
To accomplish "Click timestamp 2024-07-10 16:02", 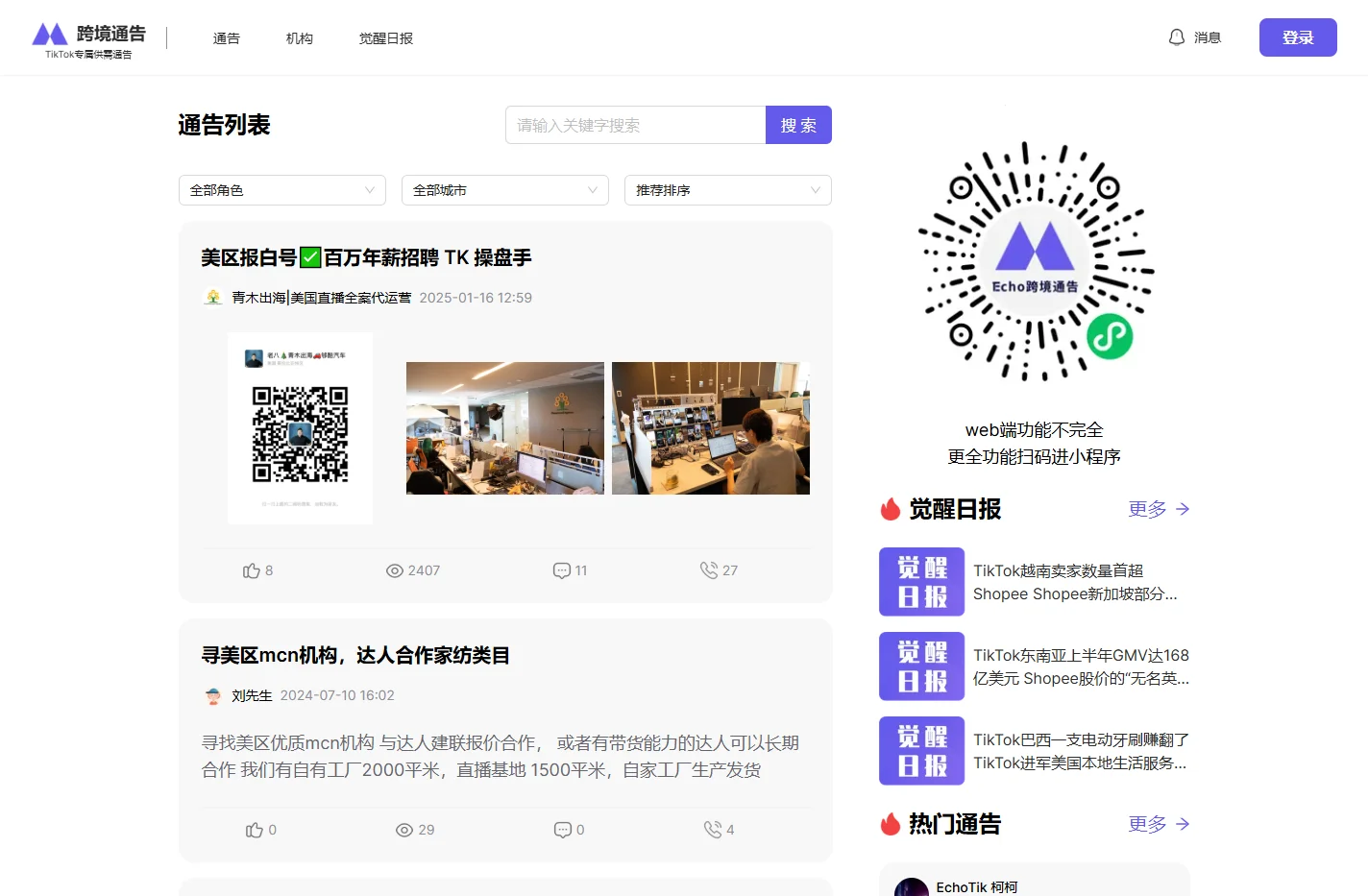I will point(337,695).
